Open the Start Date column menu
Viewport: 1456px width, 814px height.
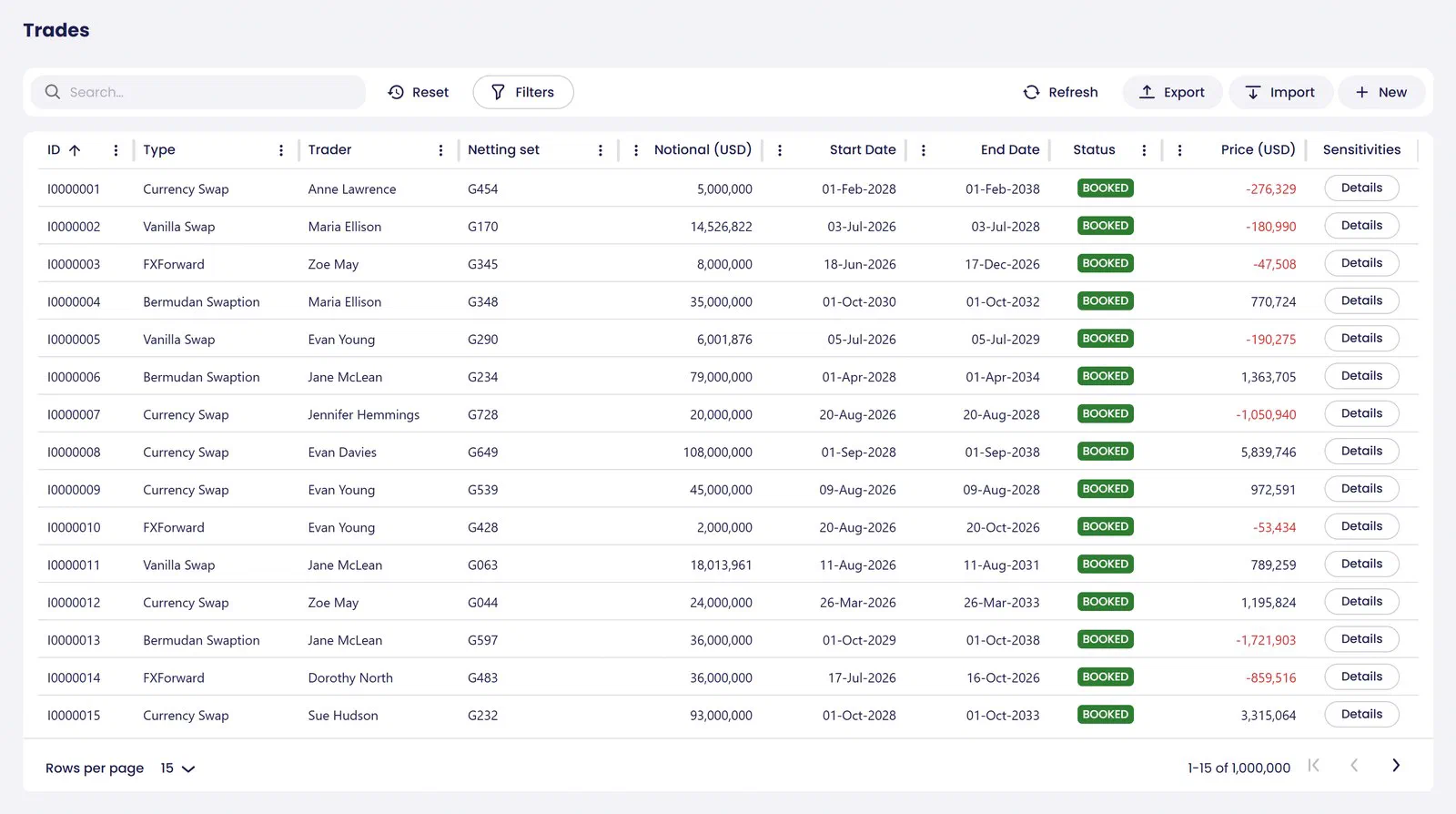(780, 150)
